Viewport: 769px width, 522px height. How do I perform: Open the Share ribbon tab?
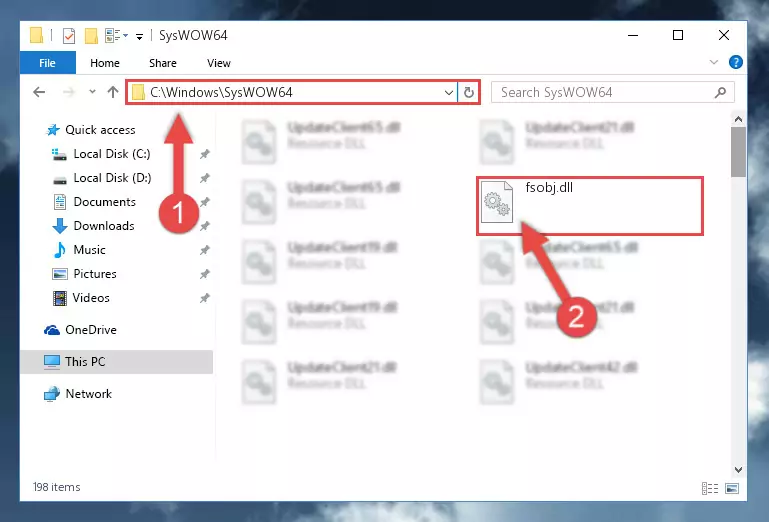[162, 63]
